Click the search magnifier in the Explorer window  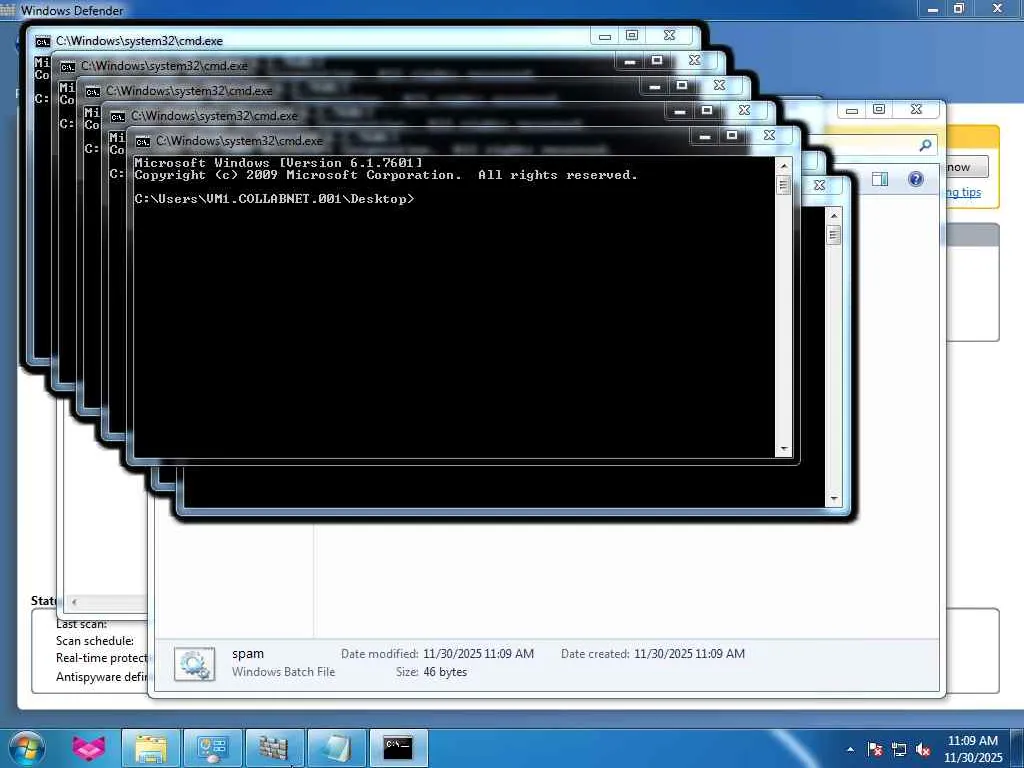click(x=925, y=145)
